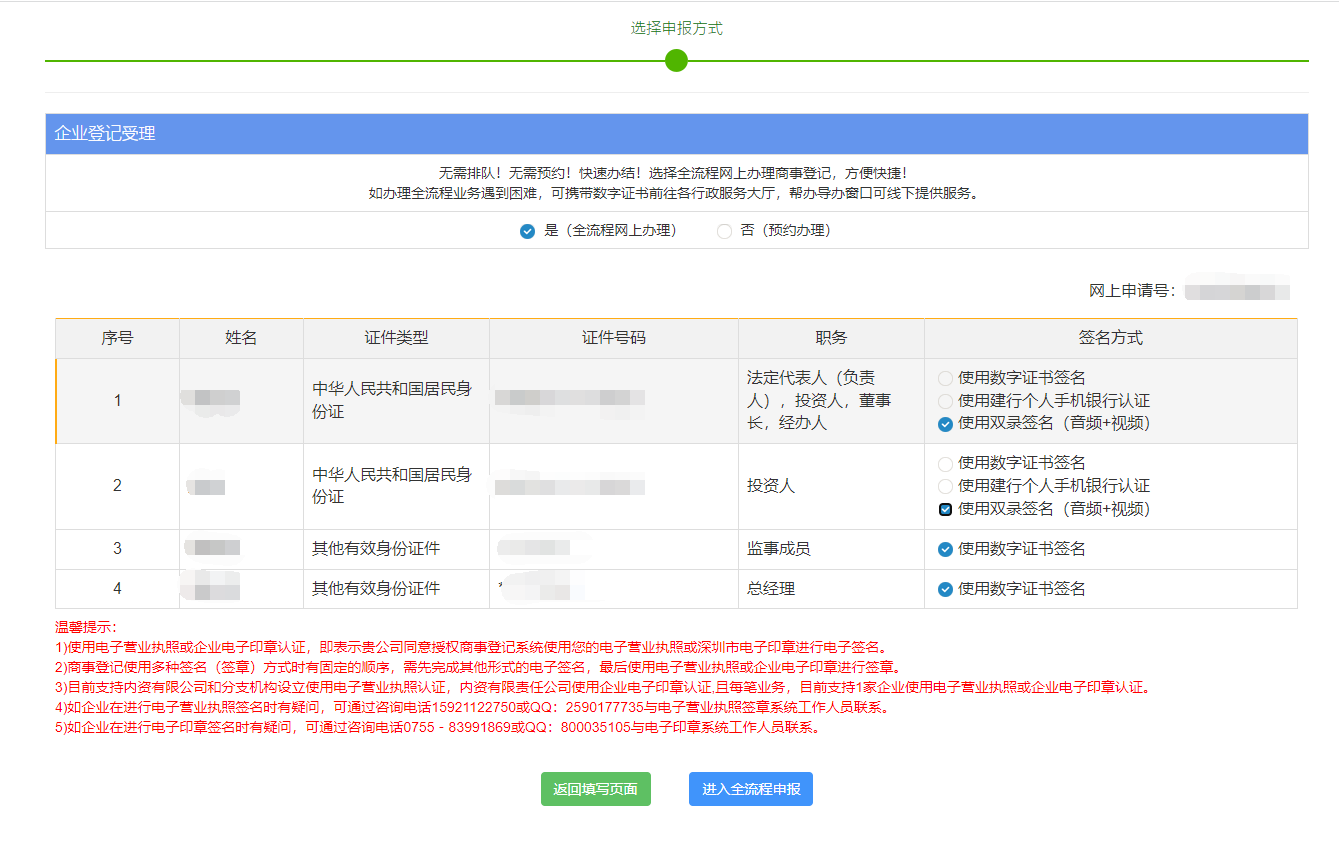Click the 序号 cell showing 1
Screen dimensions: 1339x844
point(117,401)
